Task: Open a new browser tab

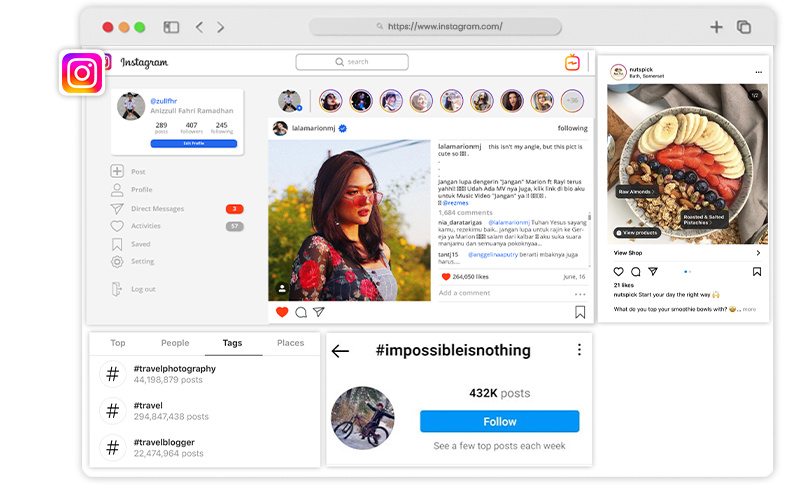Action: click(716, 27)
